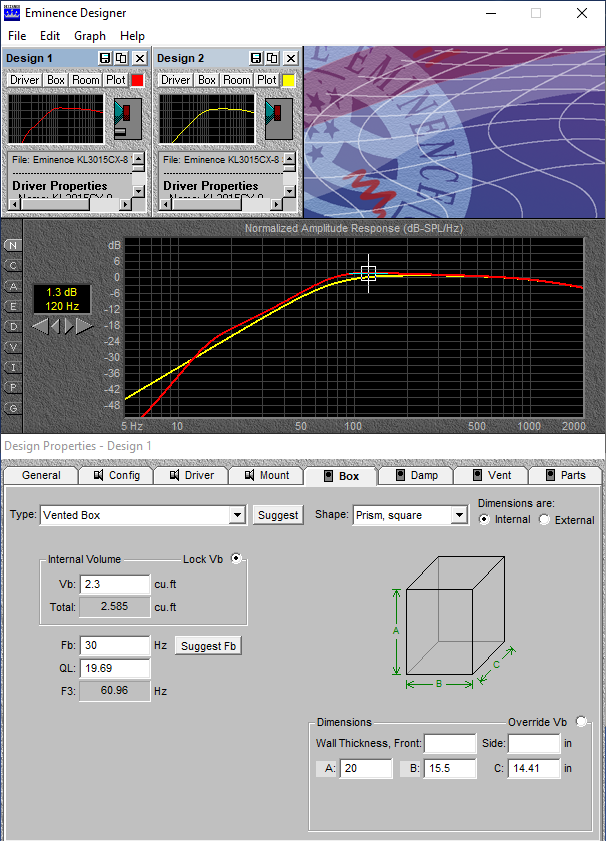Select the V graph button

pos(13,347)
